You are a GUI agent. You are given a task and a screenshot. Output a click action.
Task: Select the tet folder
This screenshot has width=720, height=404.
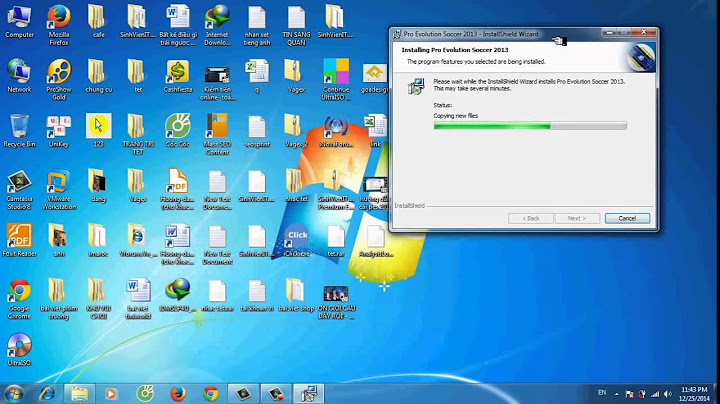click(x=138, y=76)
